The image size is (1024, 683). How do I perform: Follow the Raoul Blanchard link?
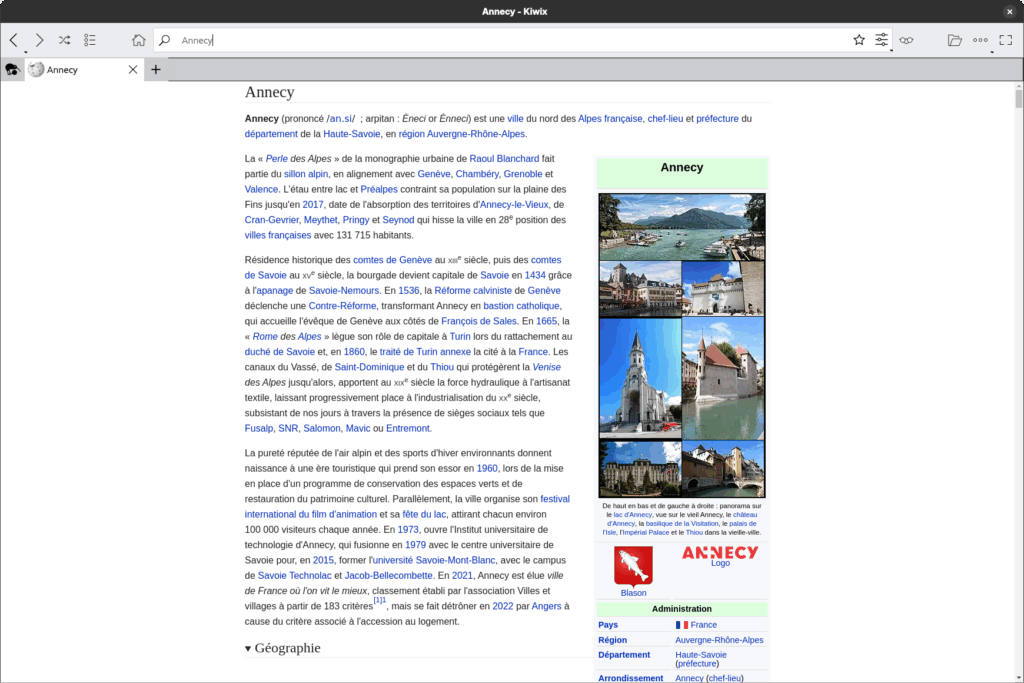click(x=504, y=158)
